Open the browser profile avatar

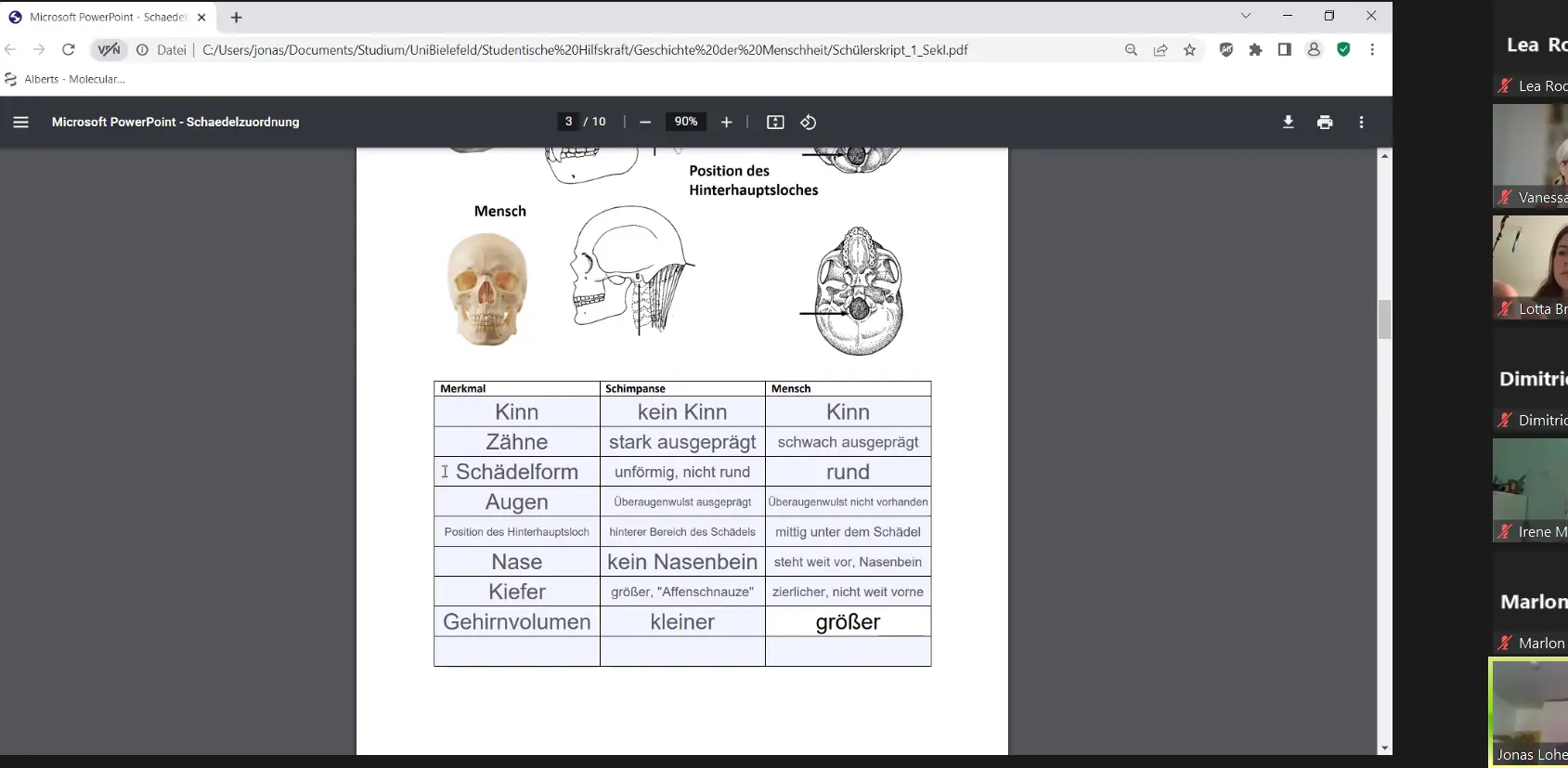coord(1314,50)
